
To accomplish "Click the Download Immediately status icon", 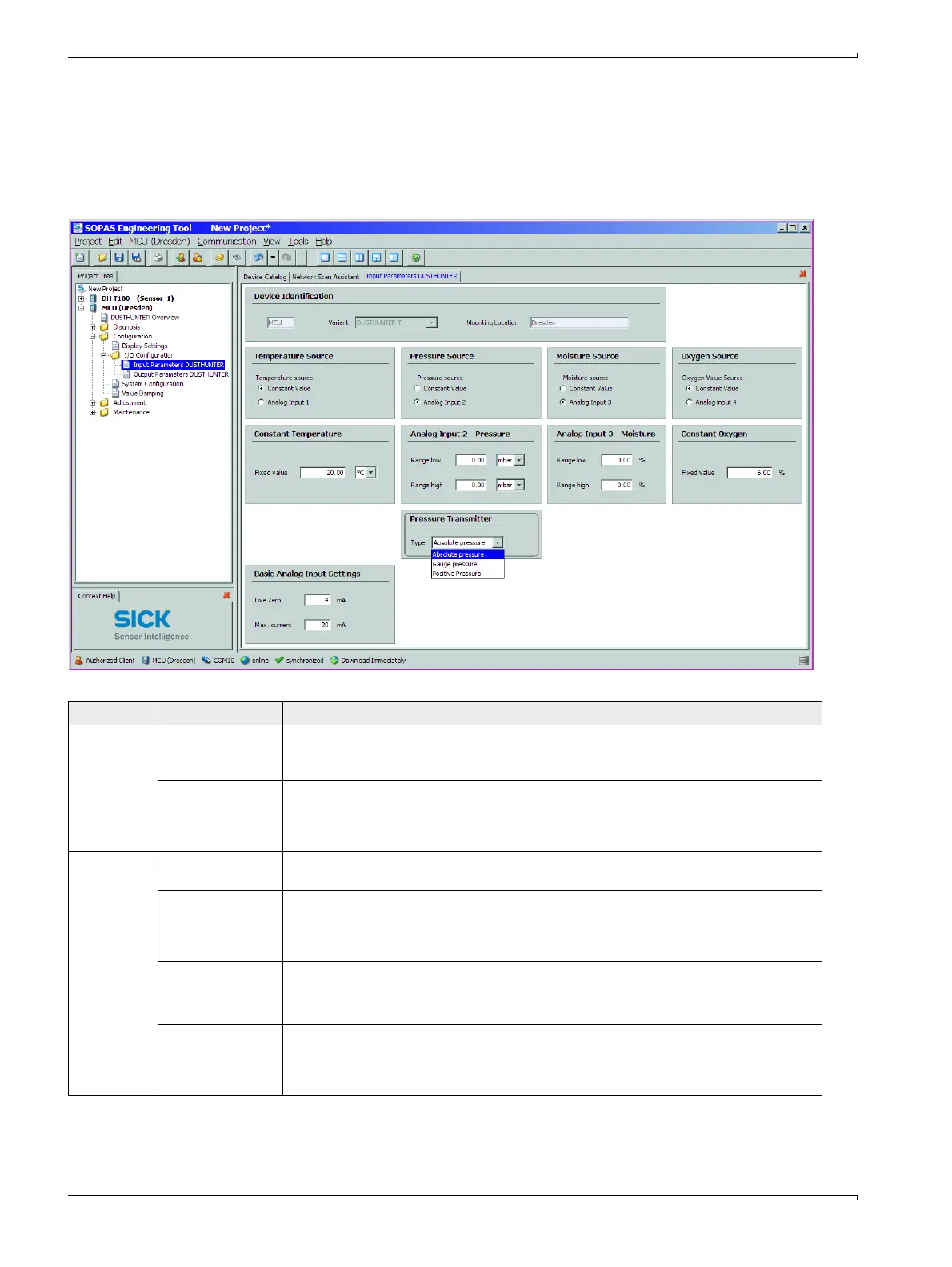I will (334, 661).
